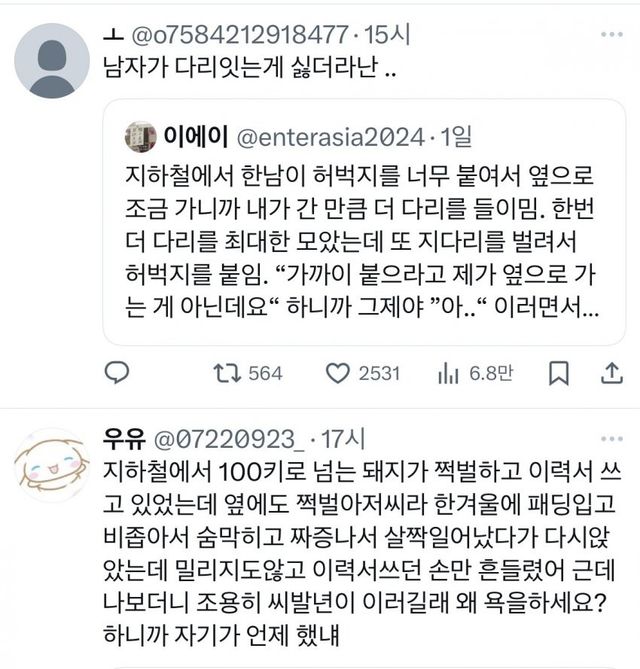Like the tweet with 2531 likes
The height and width of the screenshot is (669, 640).
tap(338, 373)
